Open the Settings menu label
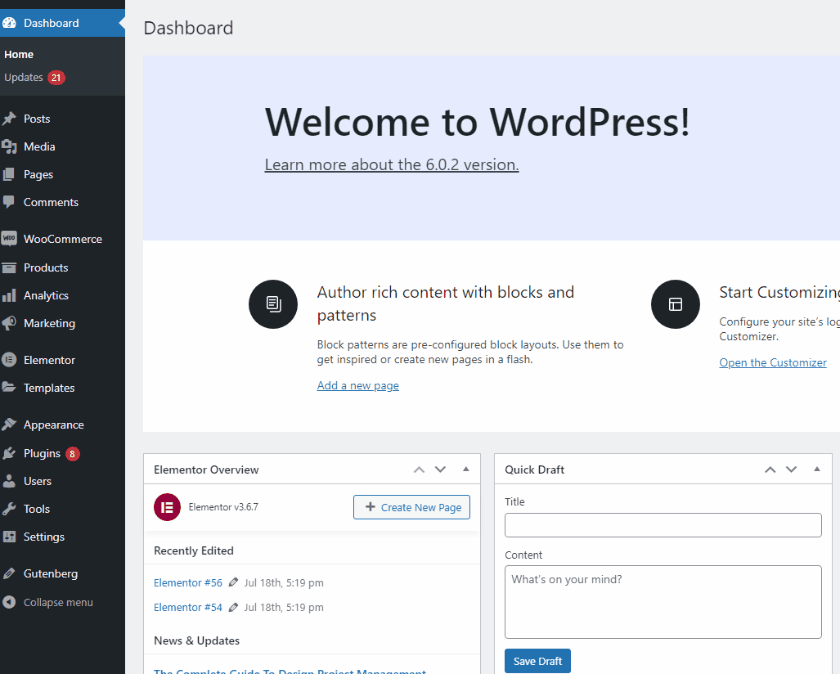840x674 pixels. click(44, 537)
